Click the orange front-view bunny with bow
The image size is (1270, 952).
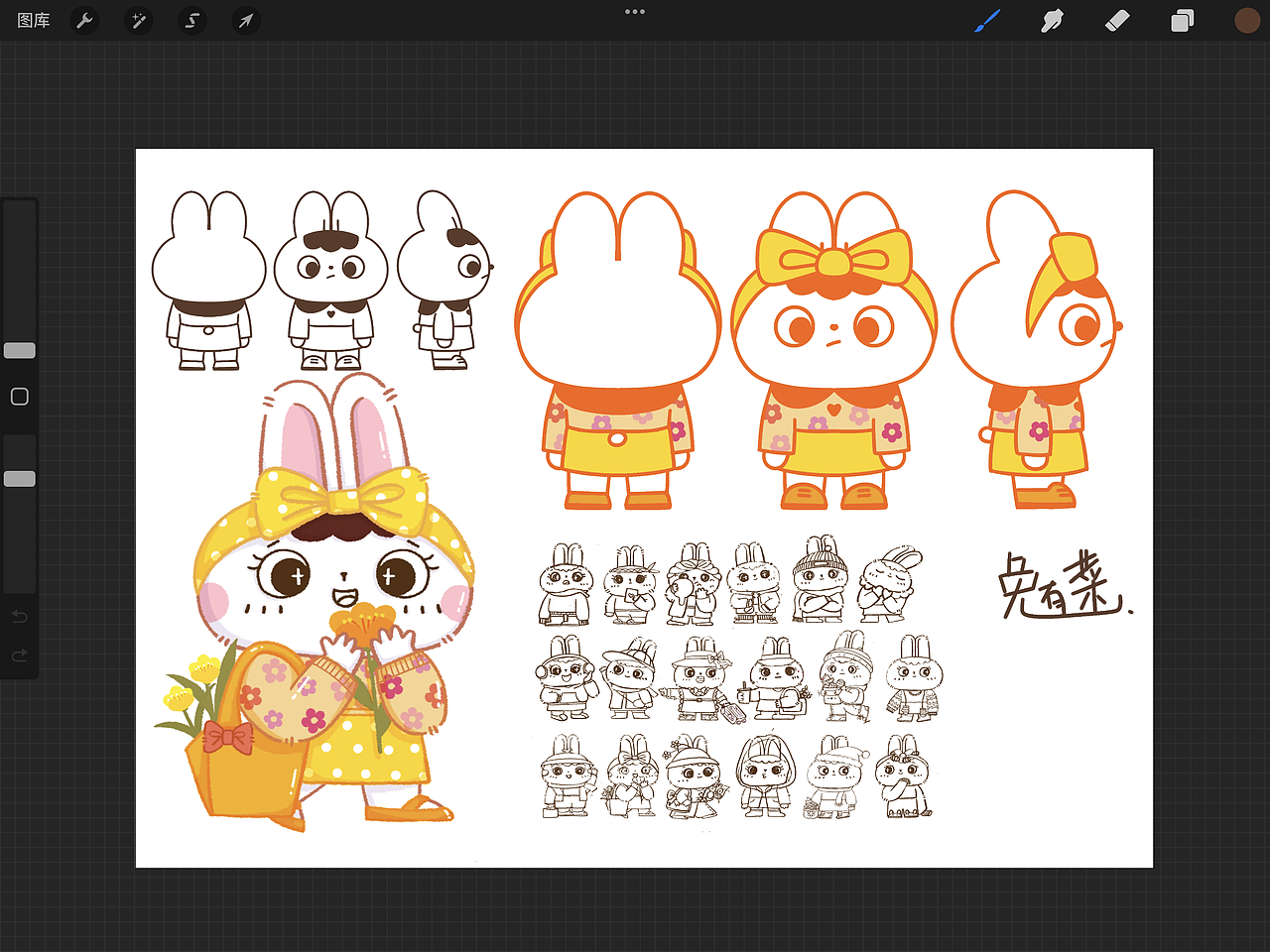834,350
